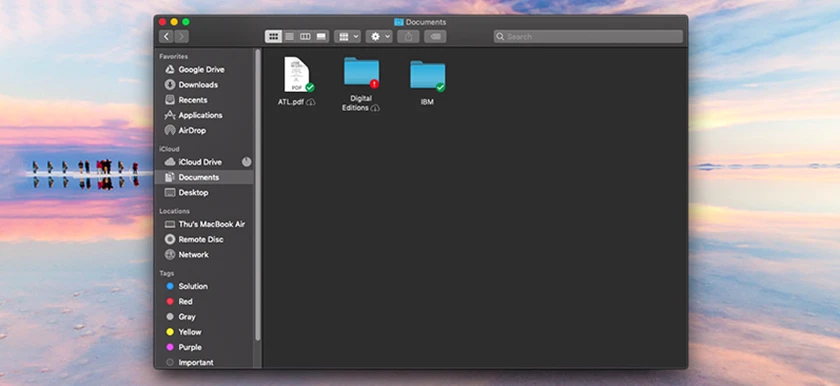Open Remote Disc under Locations

pos(204,239)
